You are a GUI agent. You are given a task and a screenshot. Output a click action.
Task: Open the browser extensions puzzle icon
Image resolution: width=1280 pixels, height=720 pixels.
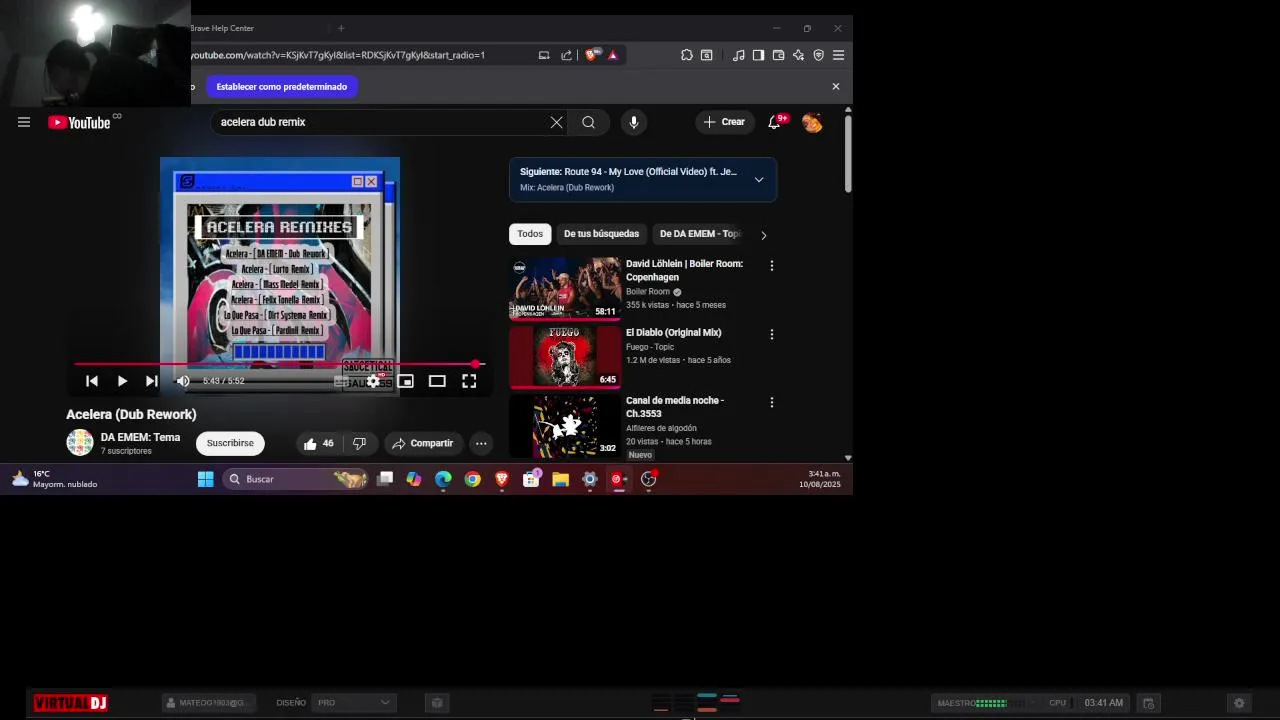click(x=687, y=55)
